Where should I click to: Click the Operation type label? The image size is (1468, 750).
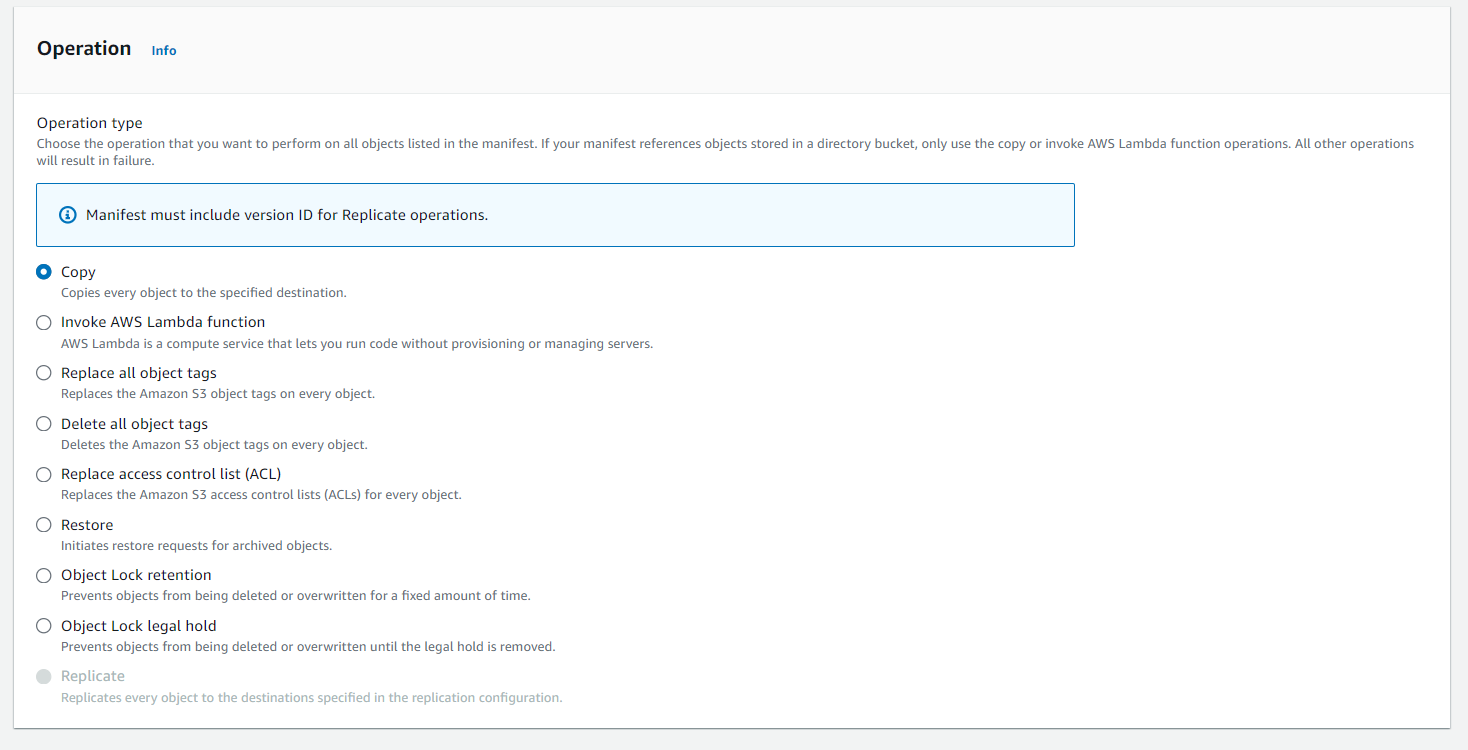point(90,123)
